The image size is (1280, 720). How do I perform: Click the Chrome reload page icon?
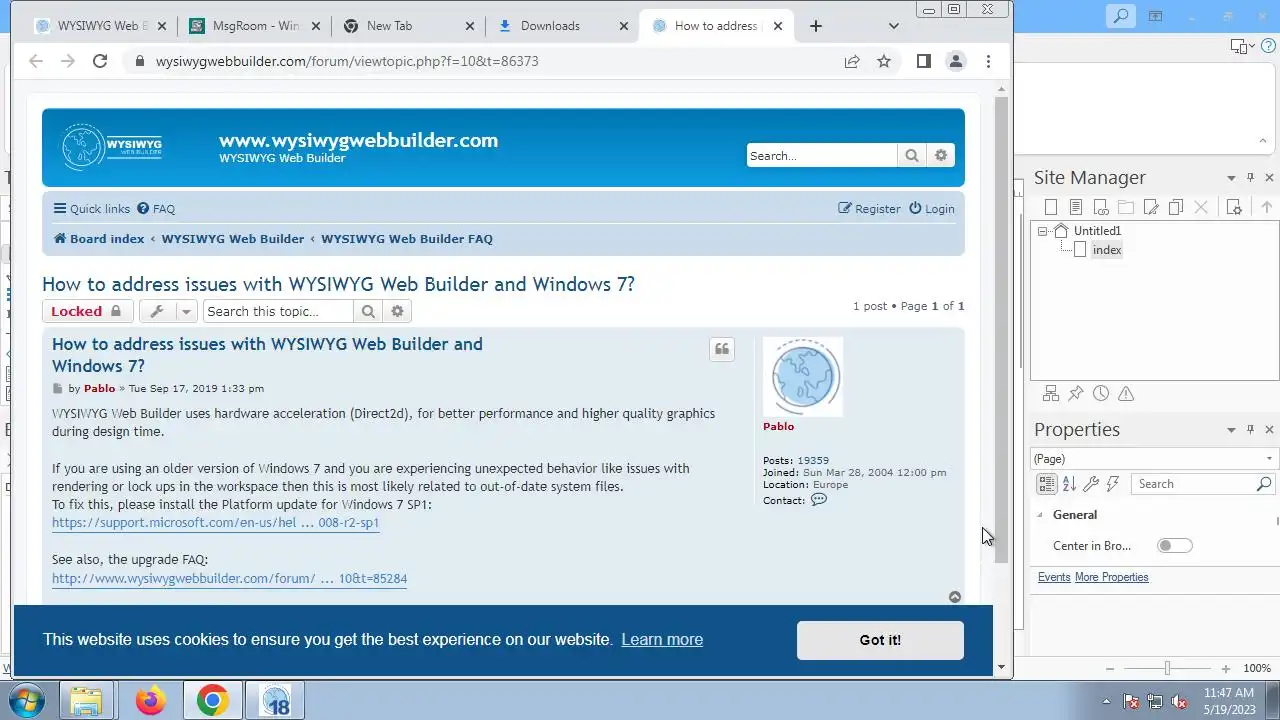click(100, 61)
